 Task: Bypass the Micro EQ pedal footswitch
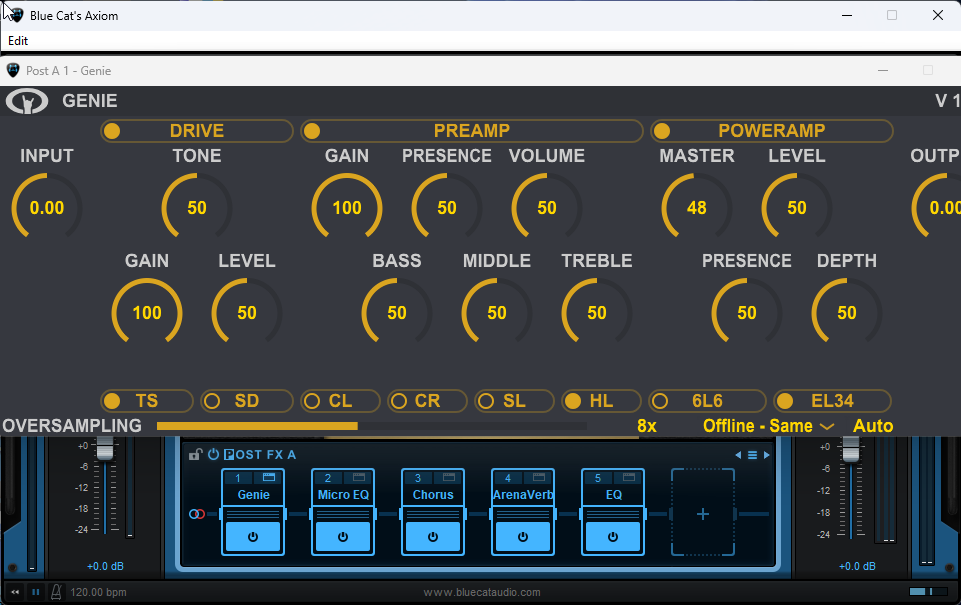343,537
